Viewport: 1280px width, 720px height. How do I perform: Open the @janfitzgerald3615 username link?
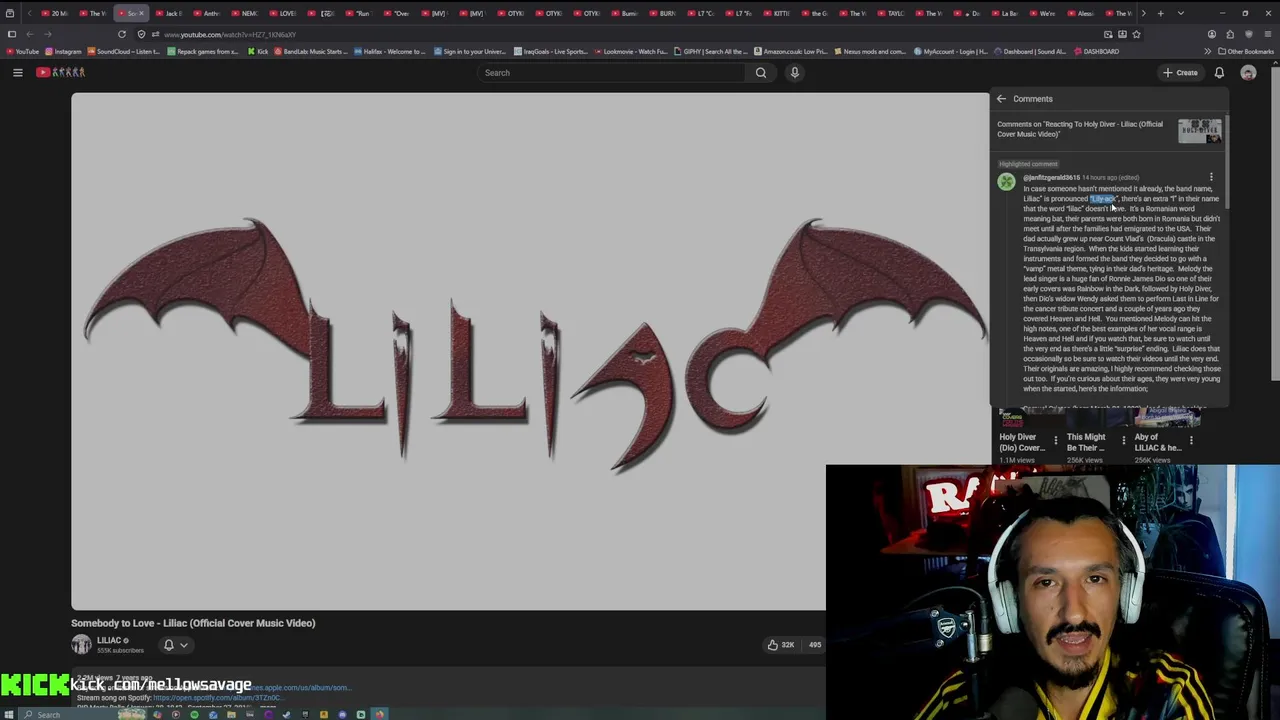pyautogui.click(x=1051, y=177)
